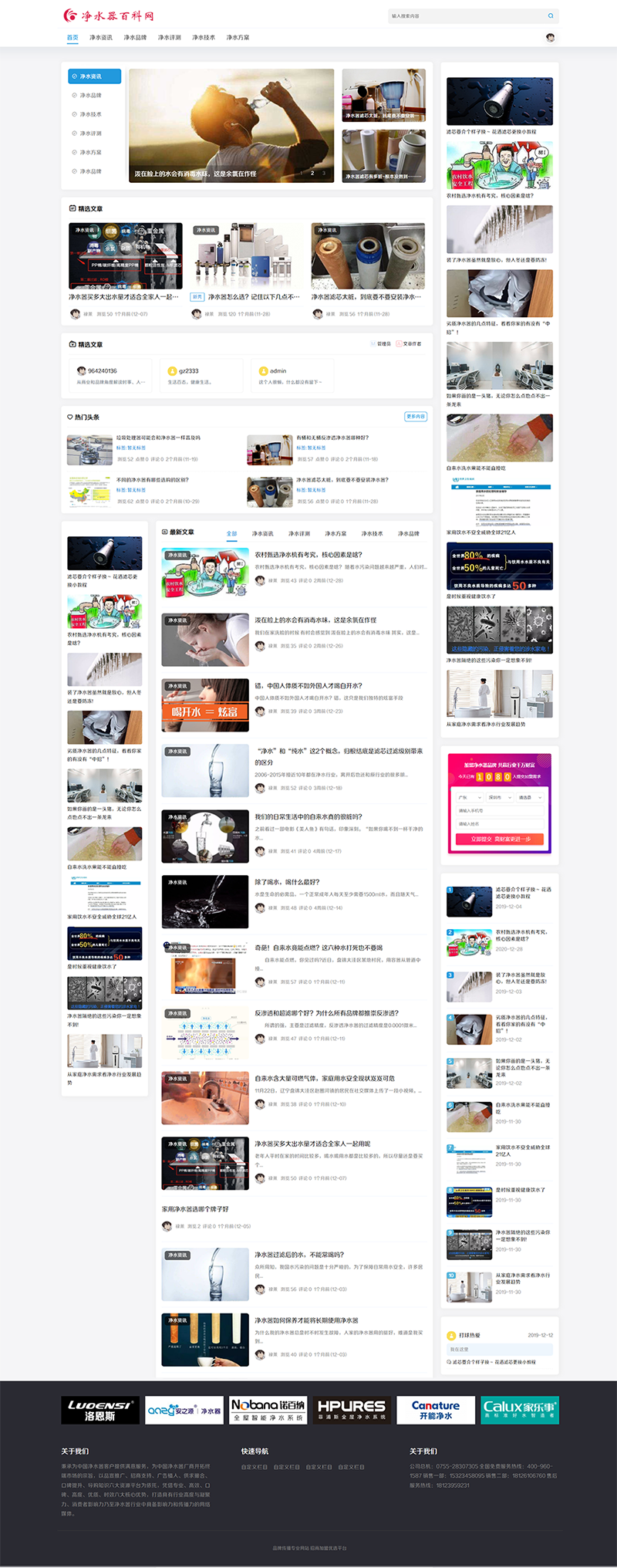Click the Calux 家乐事 brand logo

(x=520, y=1410)
